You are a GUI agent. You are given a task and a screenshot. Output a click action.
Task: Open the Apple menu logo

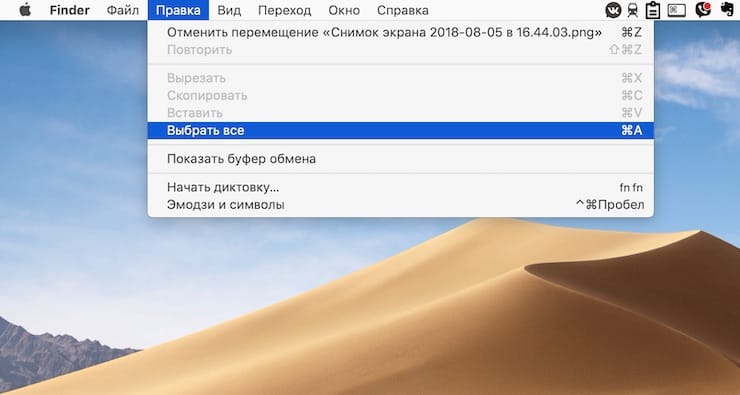[x=25, y=10]
